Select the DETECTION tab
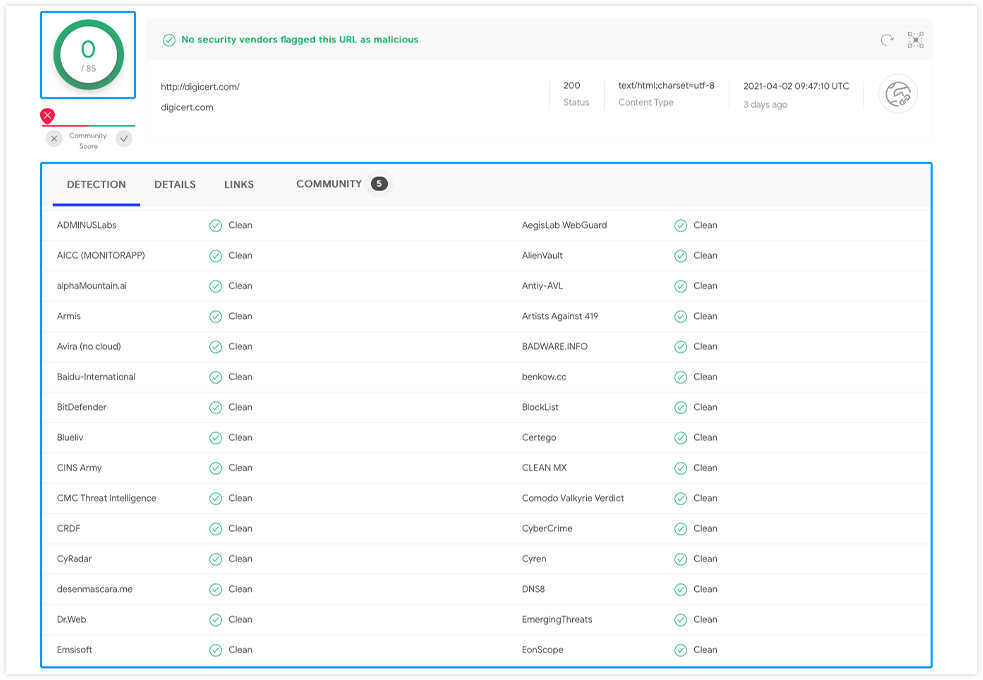 (x=96, y=184)
